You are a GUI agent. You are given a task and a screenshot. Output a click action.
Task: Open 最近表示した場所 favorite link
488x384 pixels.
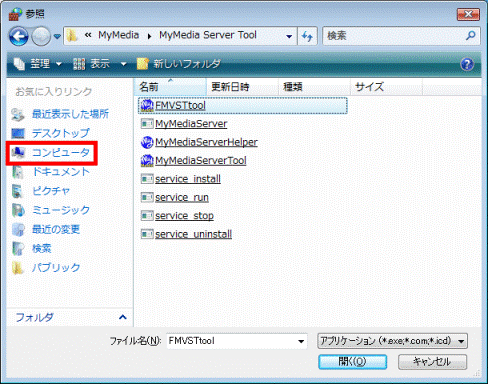[70, 114]
